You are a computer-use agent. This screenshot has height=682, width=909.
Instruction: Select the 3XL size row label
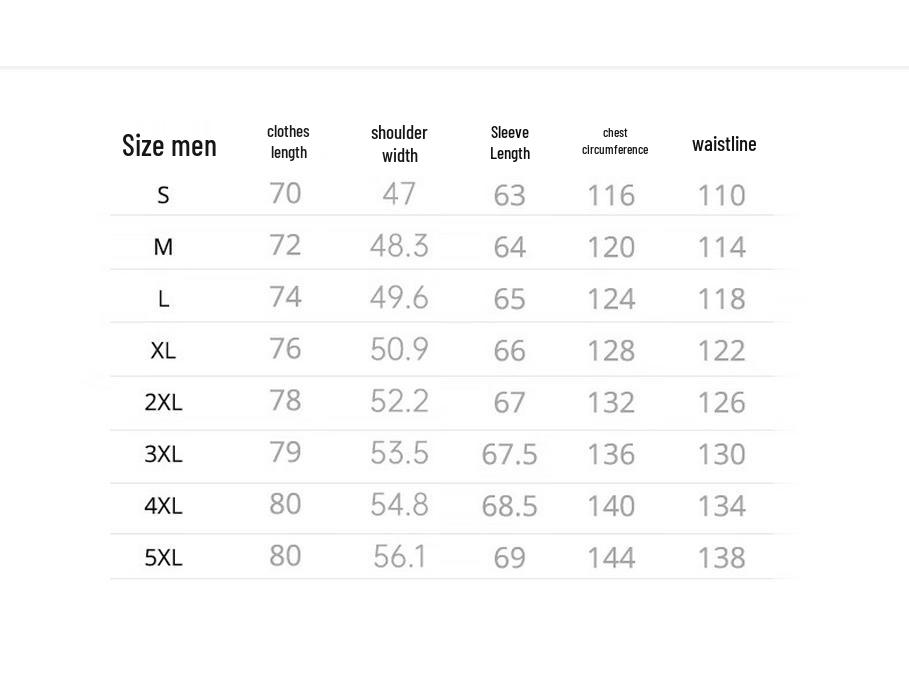163,454
